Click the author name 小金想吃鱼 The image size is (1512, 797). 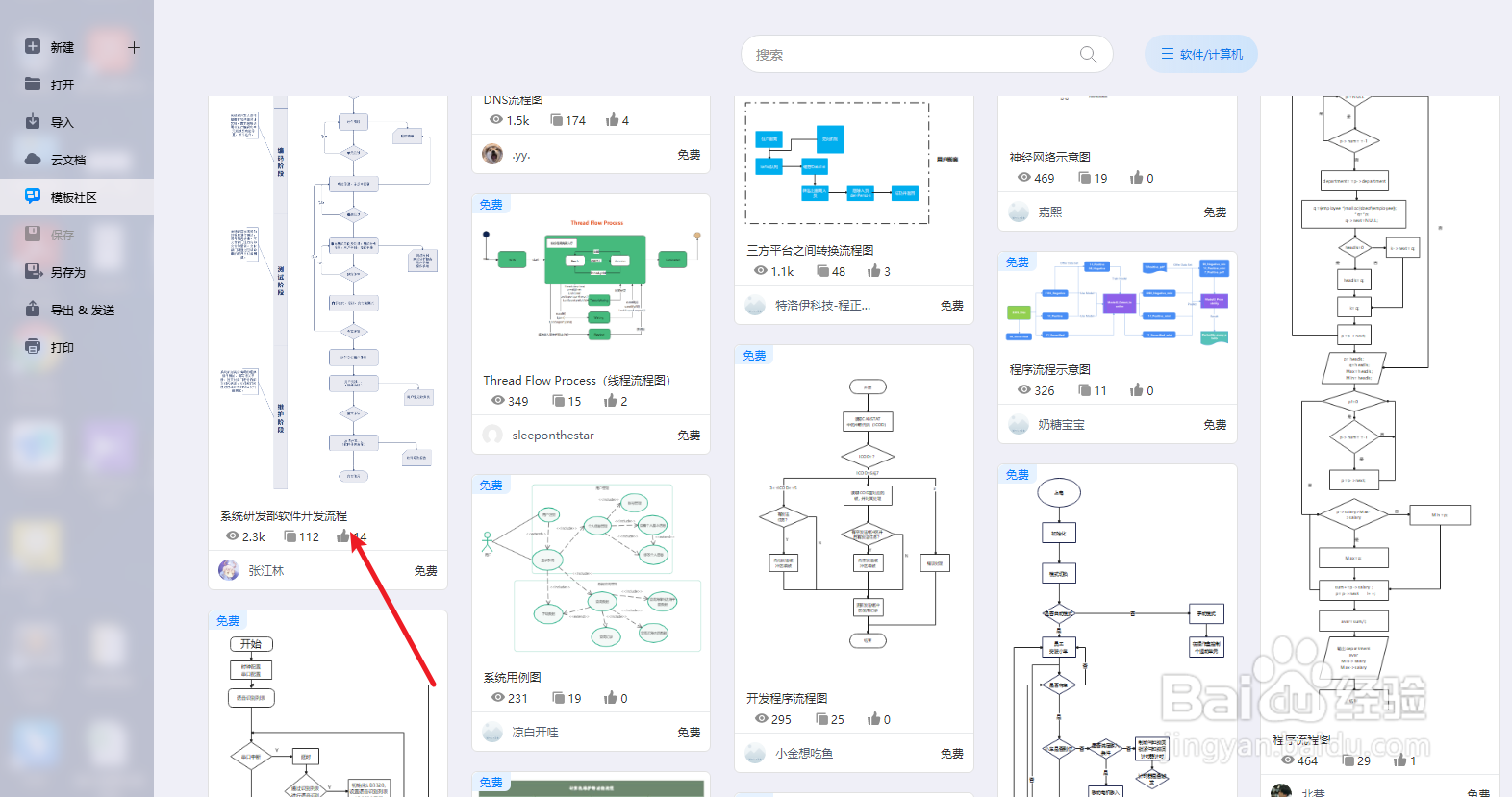click(x=804, y=753)
